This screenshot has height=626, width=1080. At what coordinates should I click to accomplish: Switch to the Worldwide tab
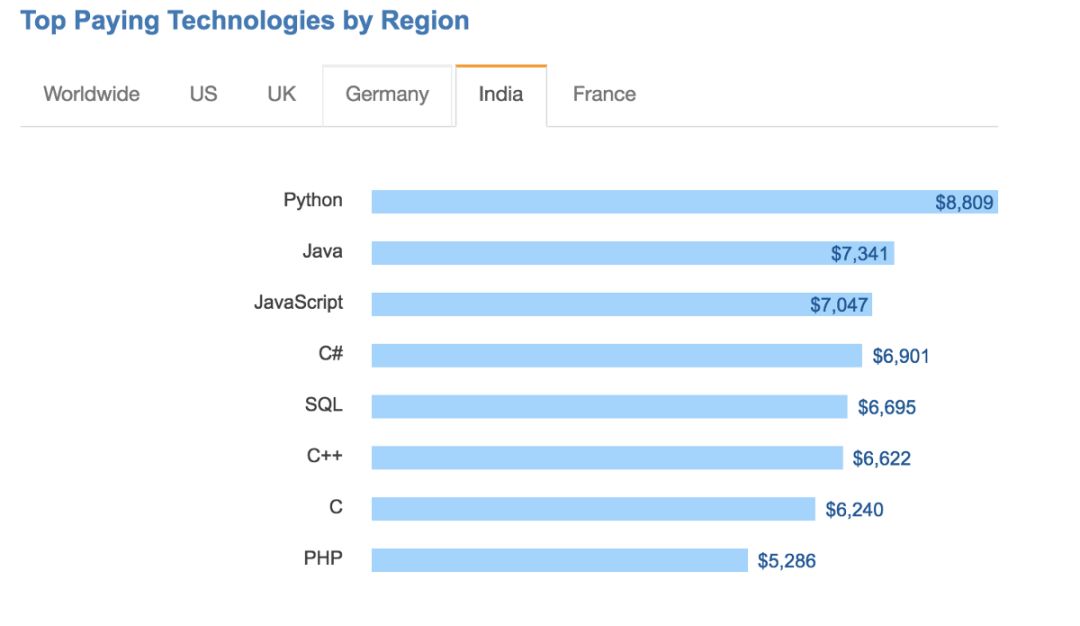coord(91,95)
